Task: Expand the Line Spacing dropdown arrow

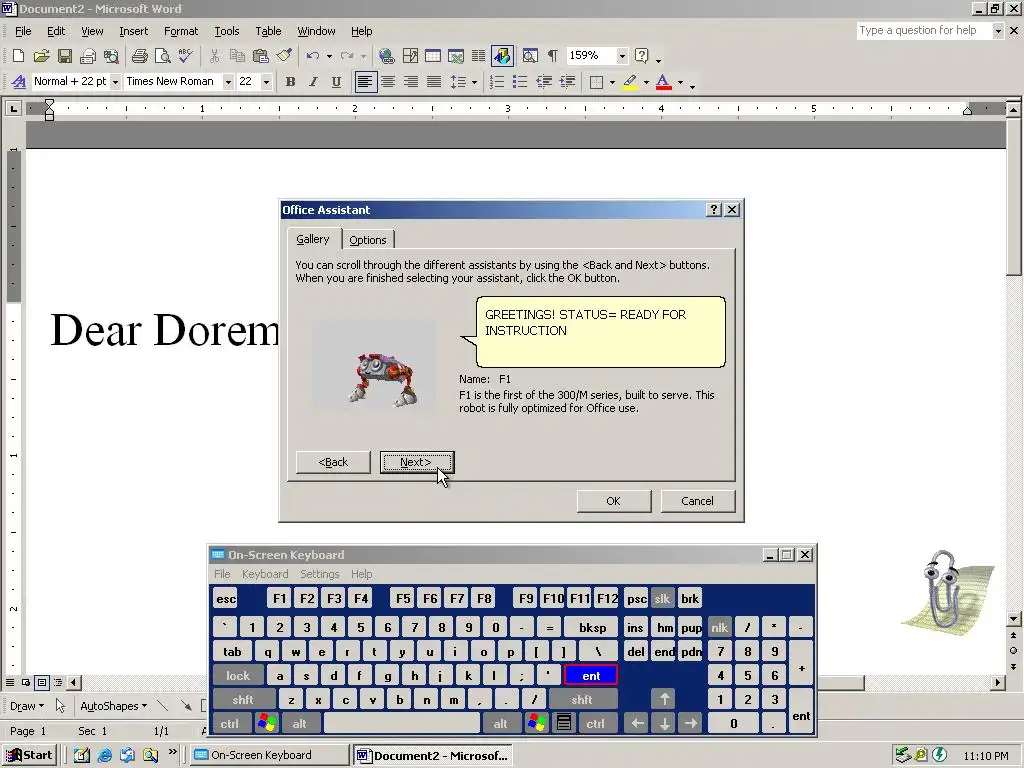Action: coord(474,82)
